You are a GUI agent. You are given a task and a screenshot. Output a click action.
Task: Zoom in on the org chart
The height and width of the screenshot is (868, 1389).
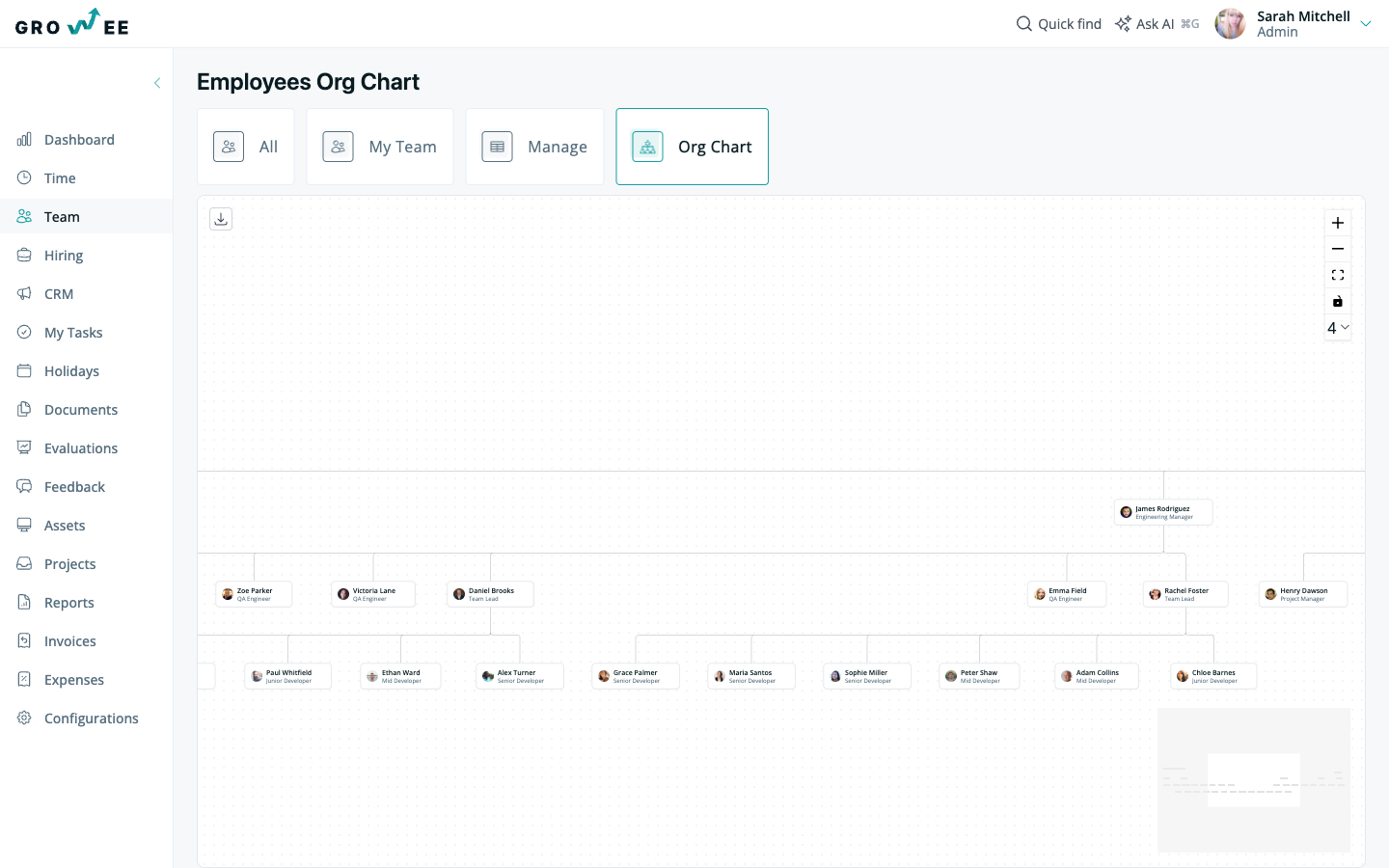[x=1338, y=223]
